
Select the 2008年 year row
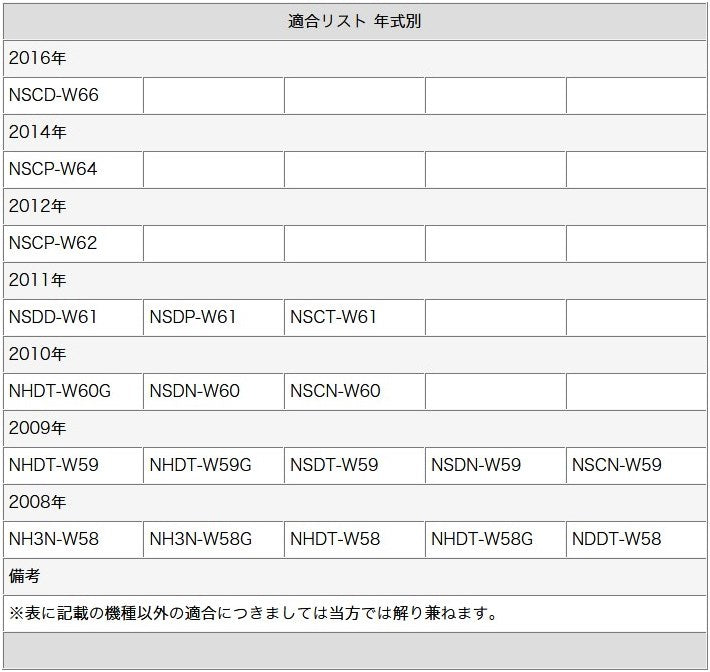pyautogui.click(x=355, y=502)
